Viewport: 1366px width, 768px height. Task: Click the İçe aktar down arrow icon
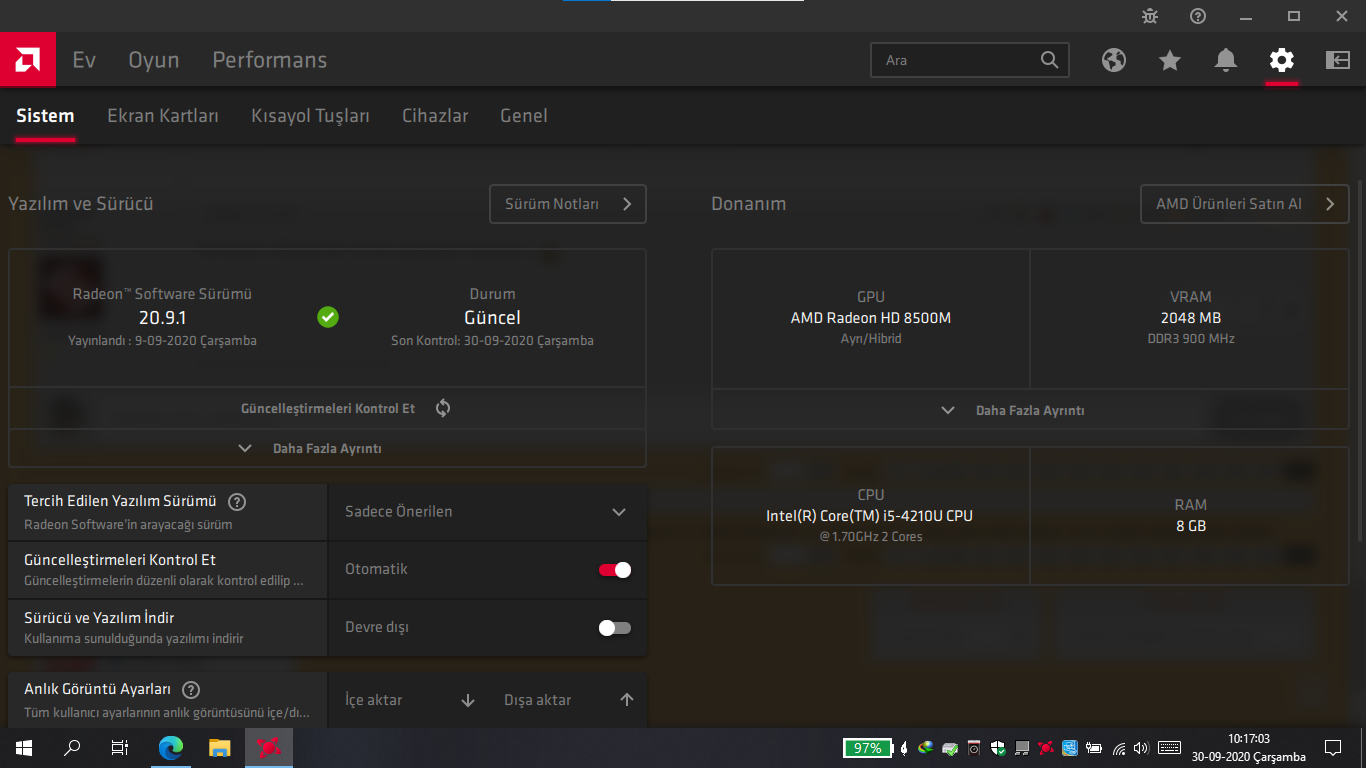pos(468,700)
